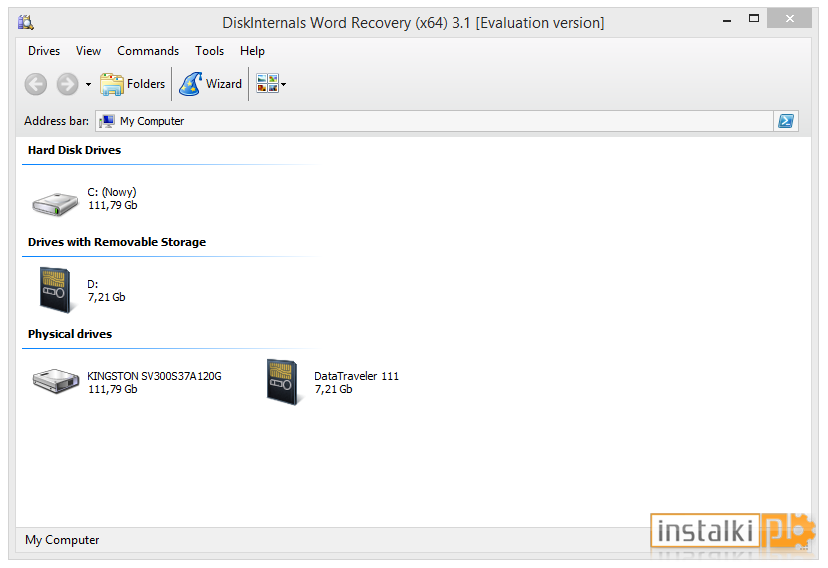Screen dimensions: 828x568
Task: Click the Hard Disk Drives group header
Action: click(74, 150)
